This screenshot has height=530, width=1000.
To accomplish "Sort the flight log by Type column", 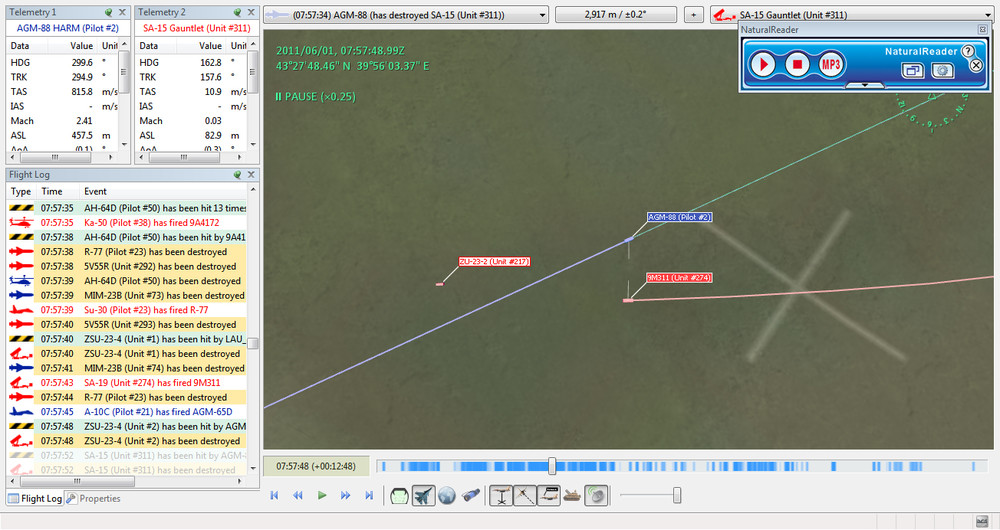I will tap(21, 191).
